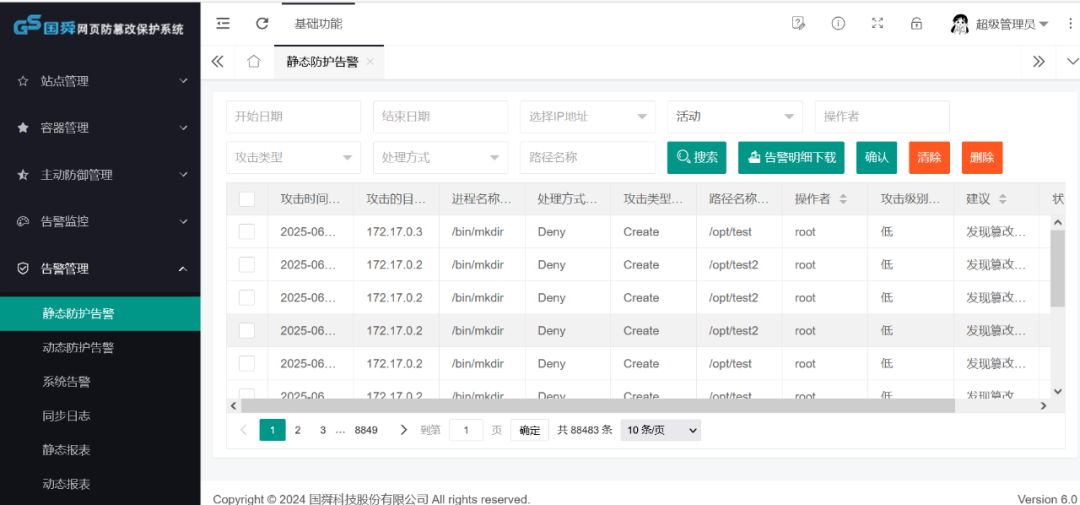
Task: Change the 10 条/页 page size selector
Action: click(x=660, y=430)
